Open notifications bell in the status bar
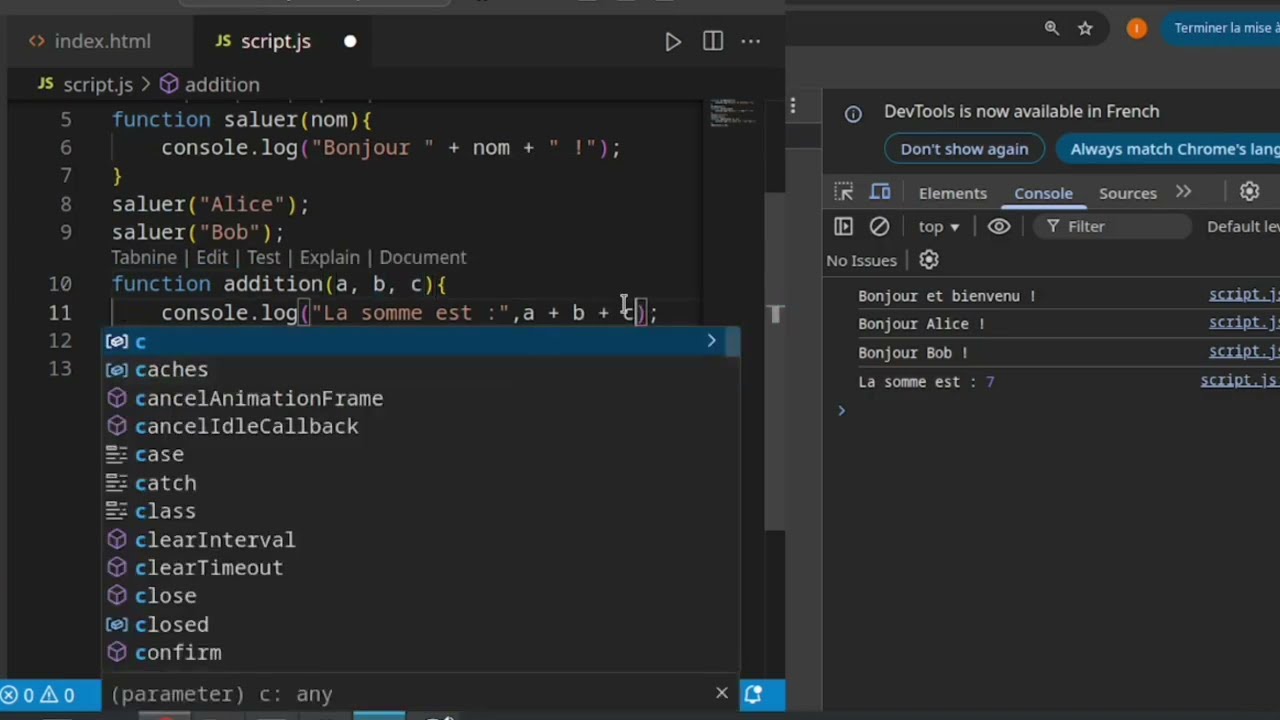 753,694
